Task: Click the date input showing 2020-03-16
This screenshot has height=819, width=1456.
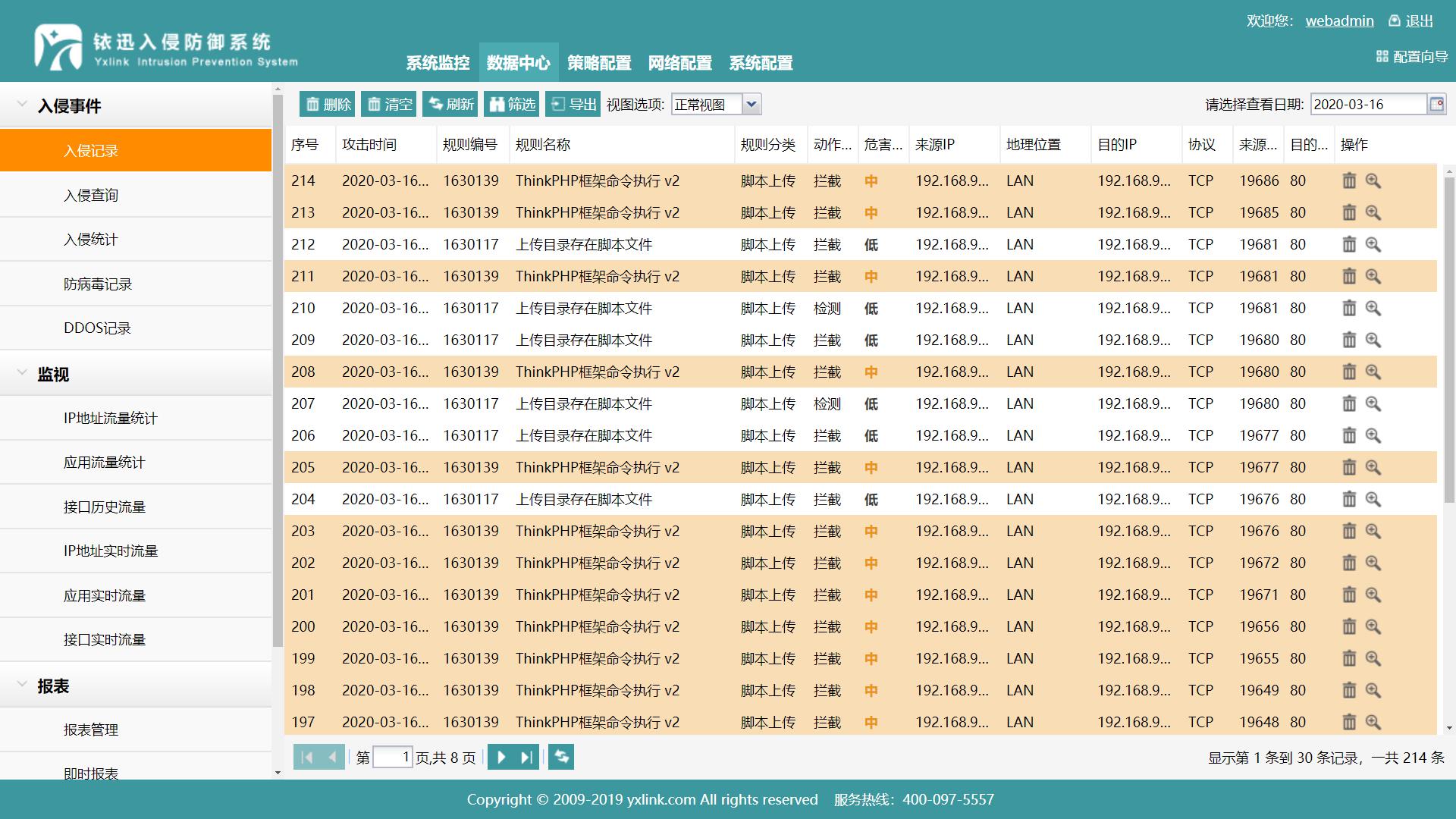Action: pyautogui.click(x=1368, y=104)
